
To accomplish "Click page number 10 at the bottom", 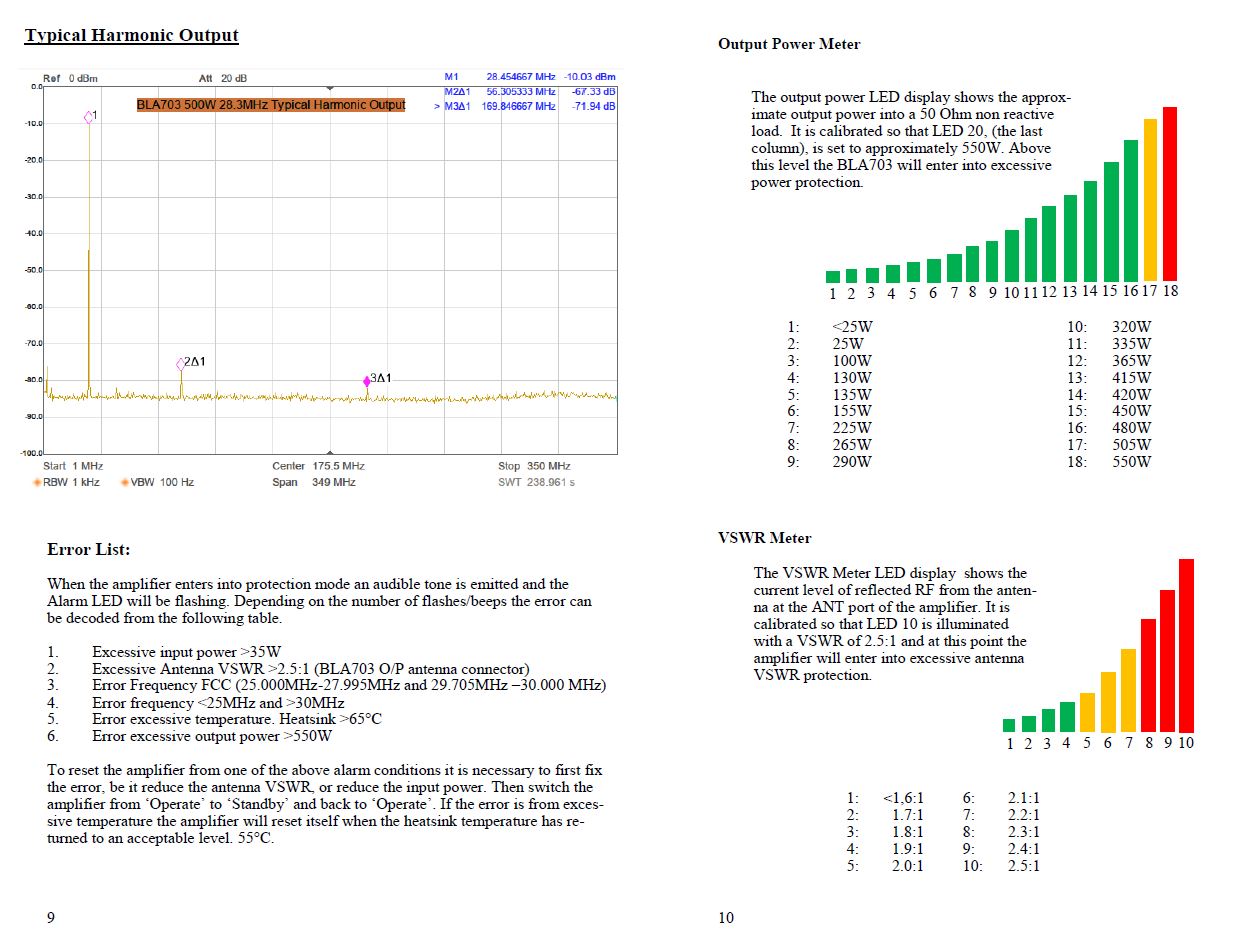I will (x=726, y=917).
